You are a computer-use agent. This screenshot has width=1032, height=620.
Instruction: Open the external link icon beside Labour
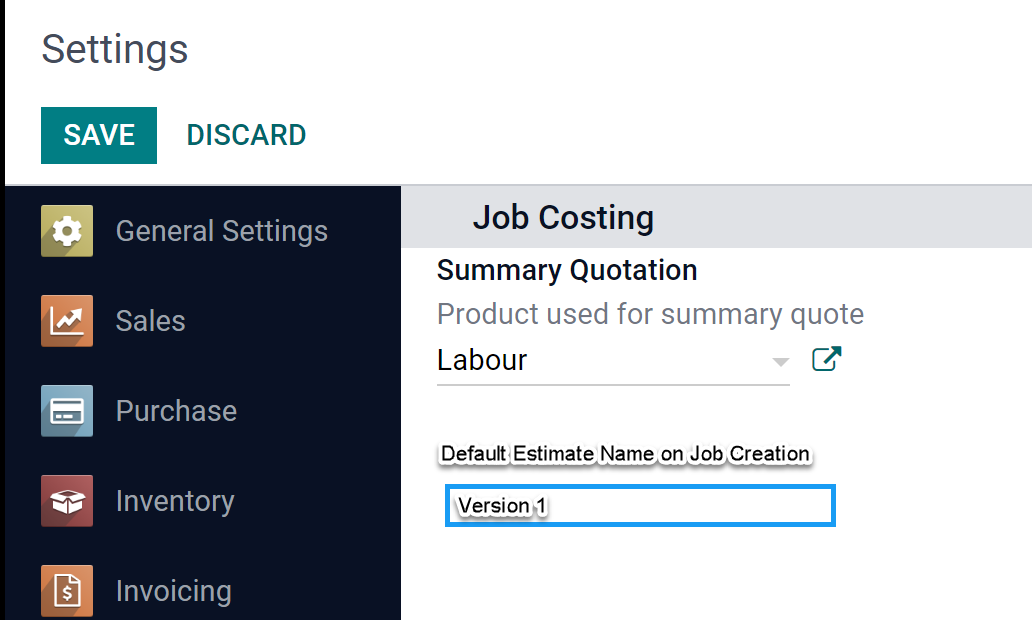click(826, 360)
